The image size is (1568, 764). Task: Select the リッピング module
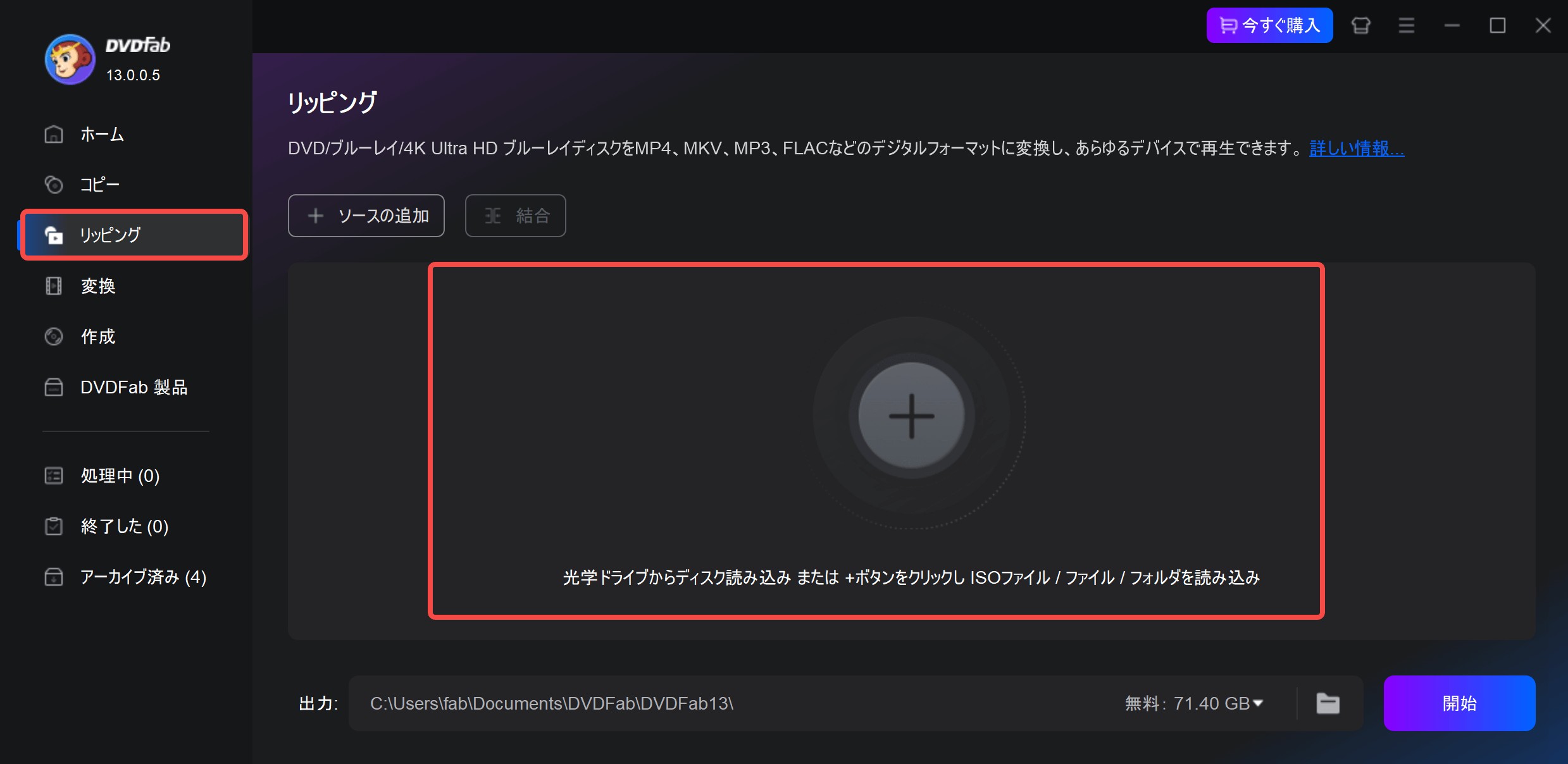pos(134,235)
